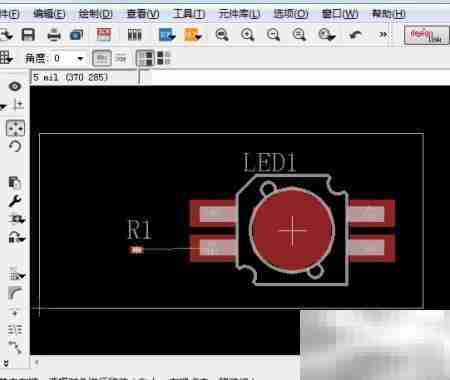This screenshot has width=450, height=380.
Task: Open the track tool dropdown icon
Action: point(17,219)
